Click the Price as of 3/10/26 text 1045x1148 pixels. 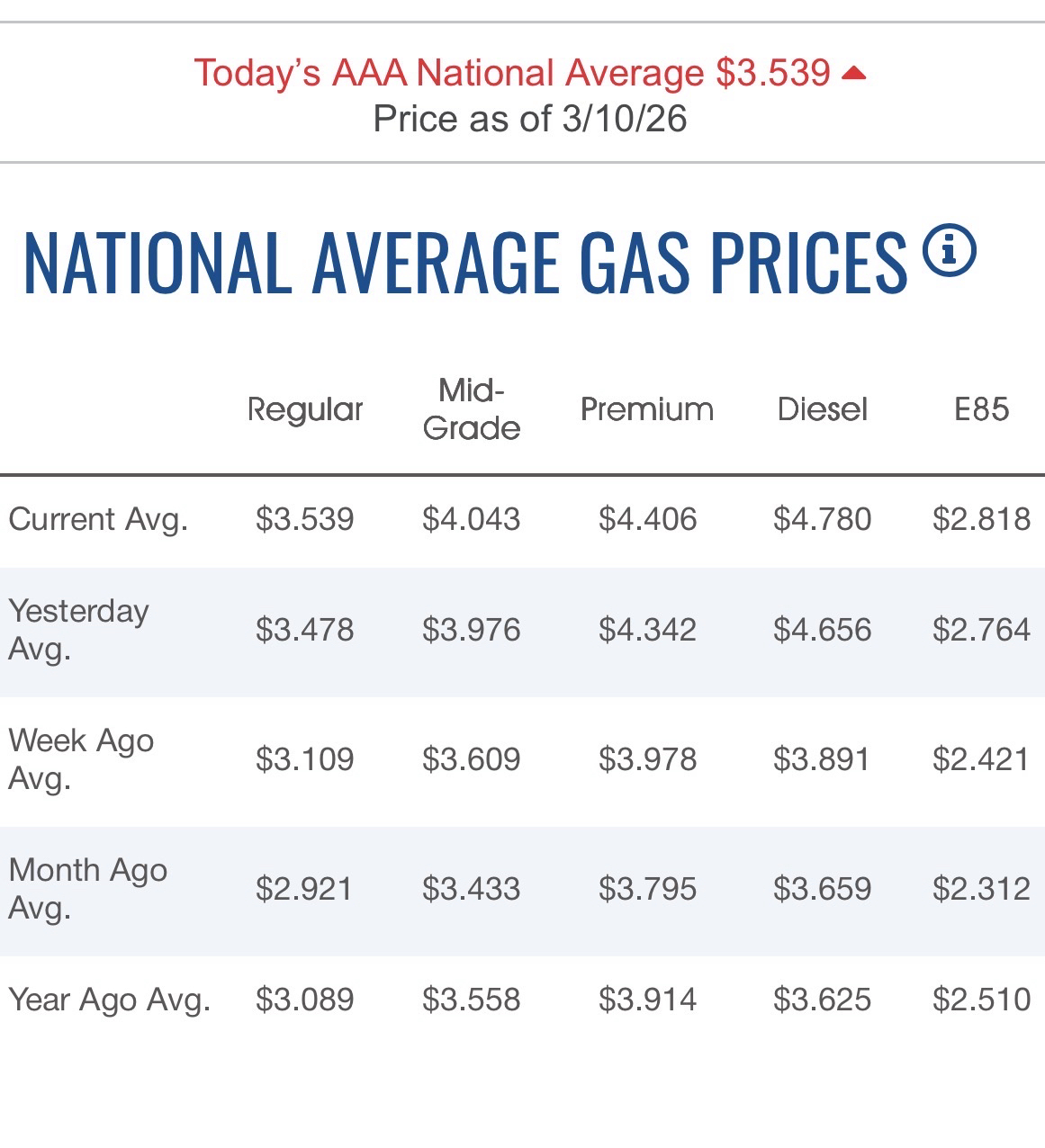pyautogui.click(x=529, y=119)
